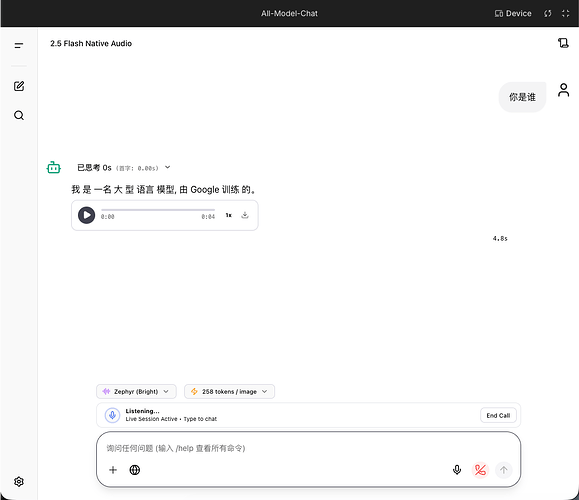Open the Zephyr (Bright) voice dropdown

pyautogui.click(x=136, y=391)
